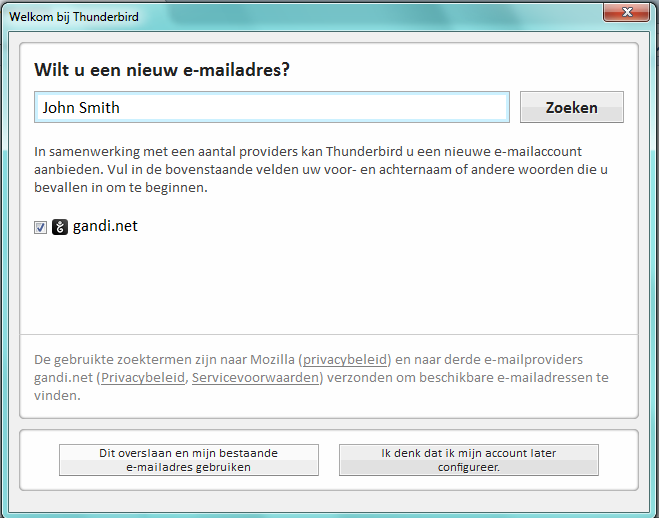Close the Welkom bij Thunderbird dialog
The image size is (659, 518).
[627, 12]
